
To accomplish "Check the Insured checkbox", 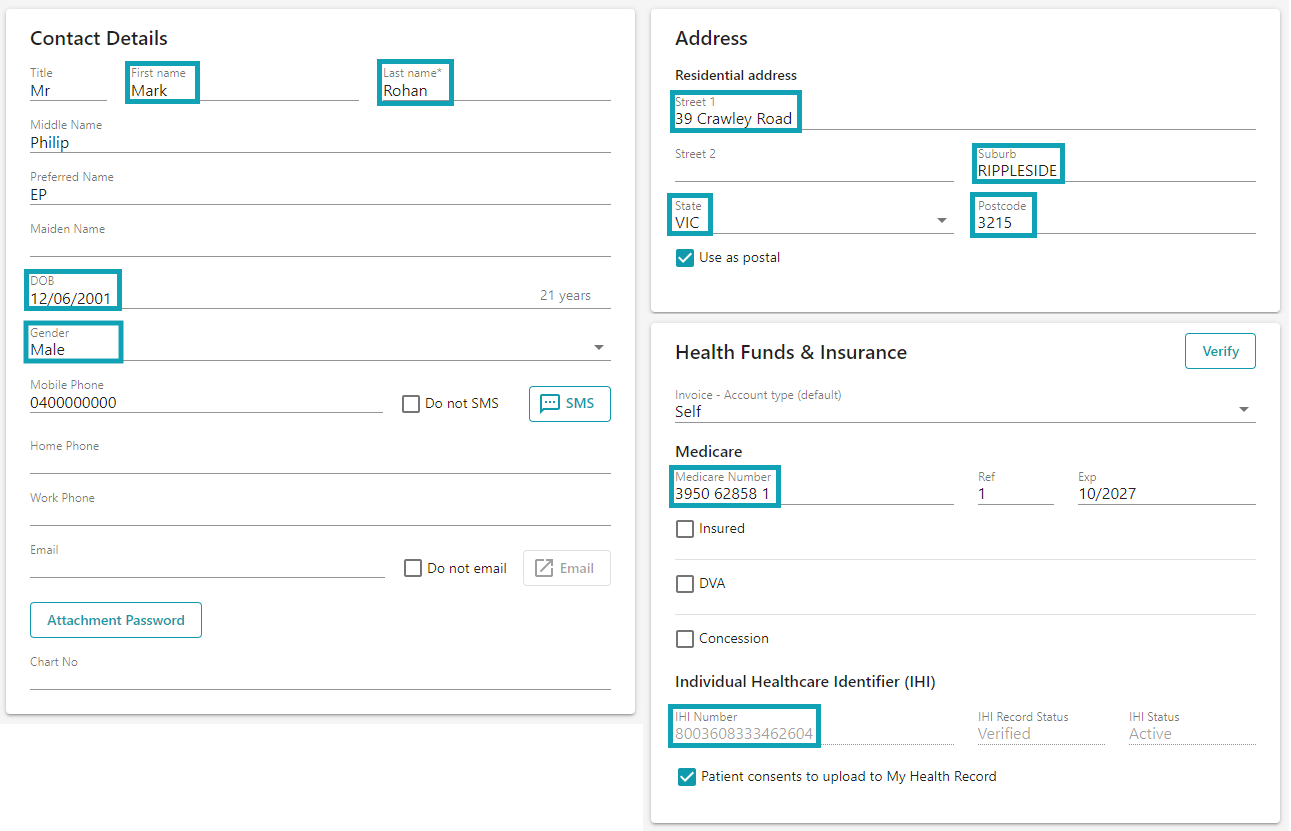I will (x=685, y=528).
